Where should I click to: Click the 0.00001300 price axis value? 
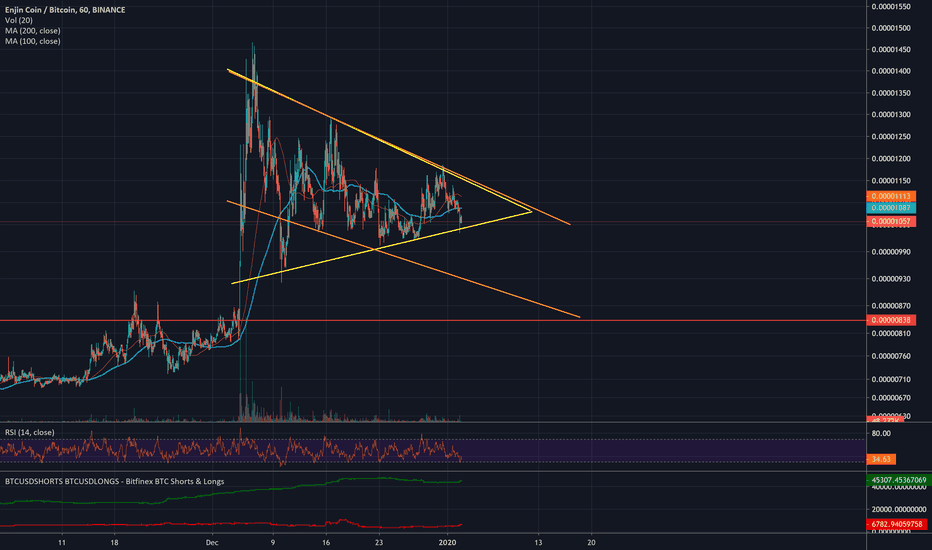click(x=891, y=114)
